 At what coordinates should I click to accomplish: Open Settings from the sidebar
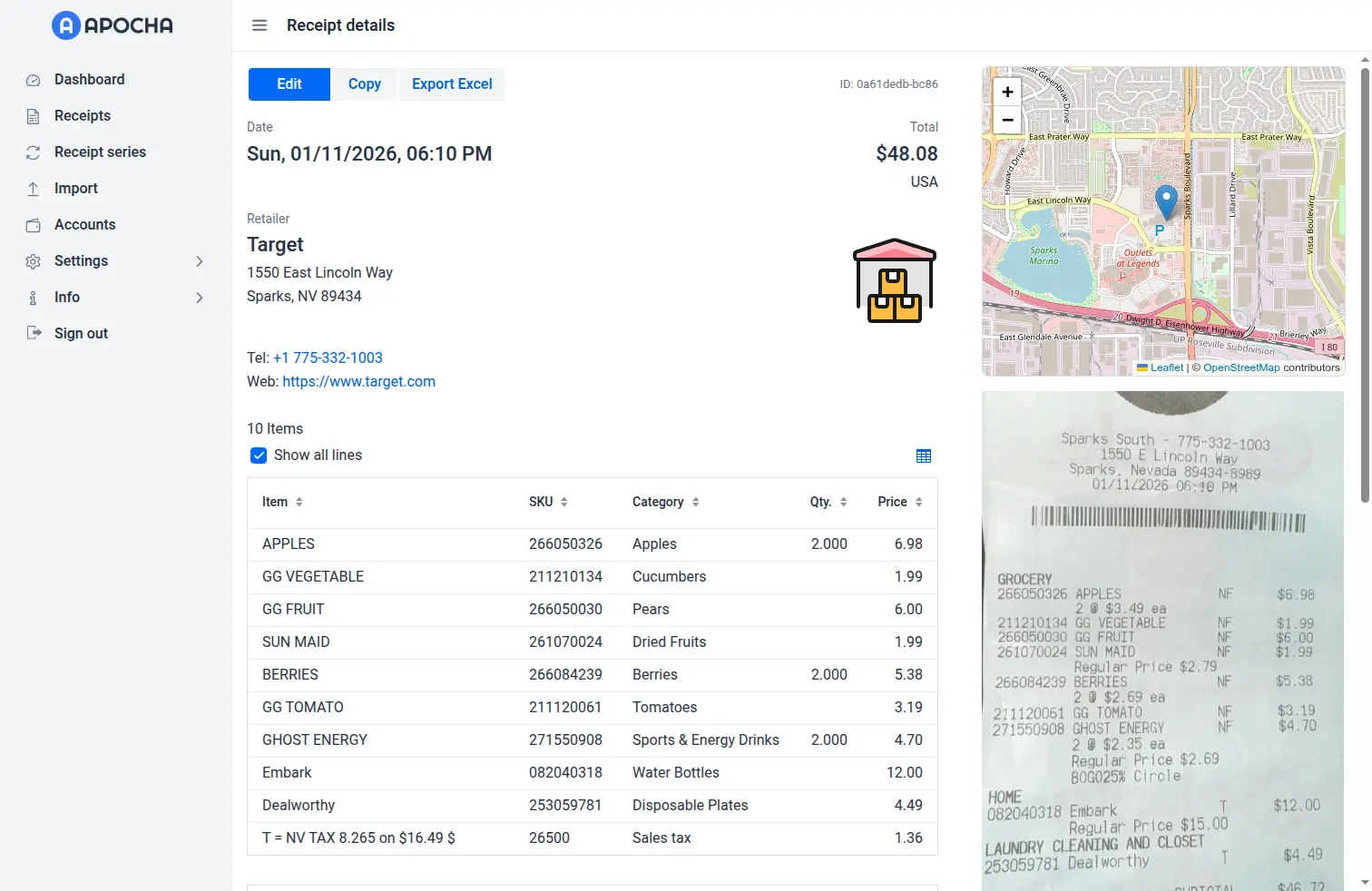coord(82,260)
